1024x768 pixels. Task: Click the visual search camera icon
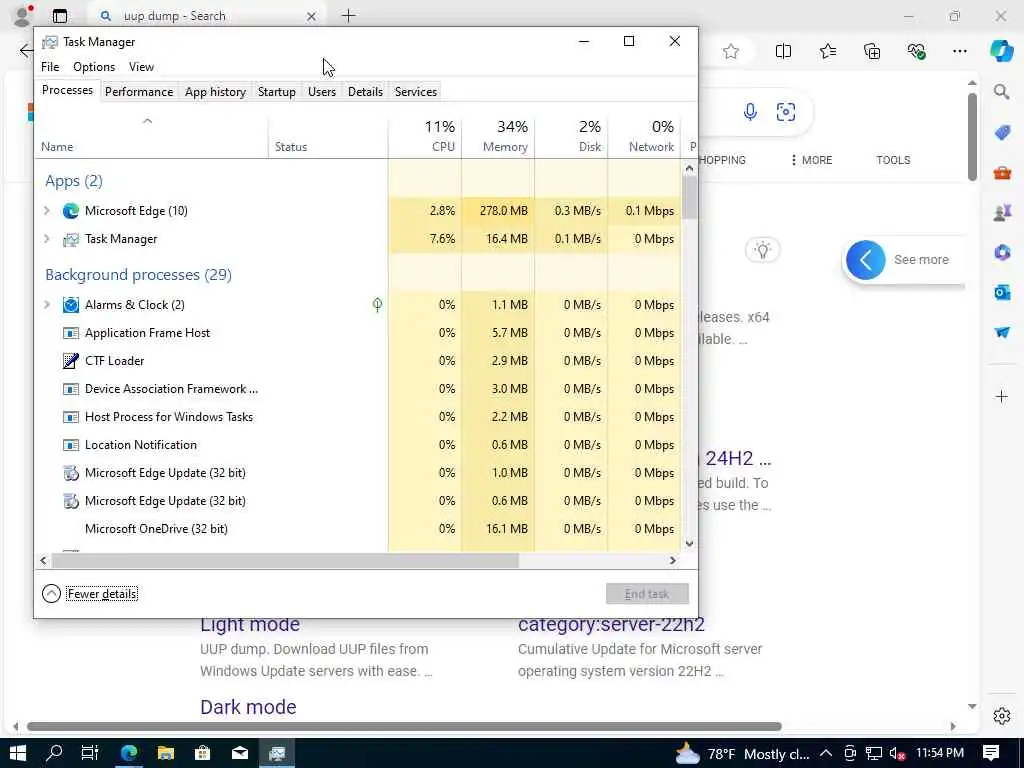786,112
